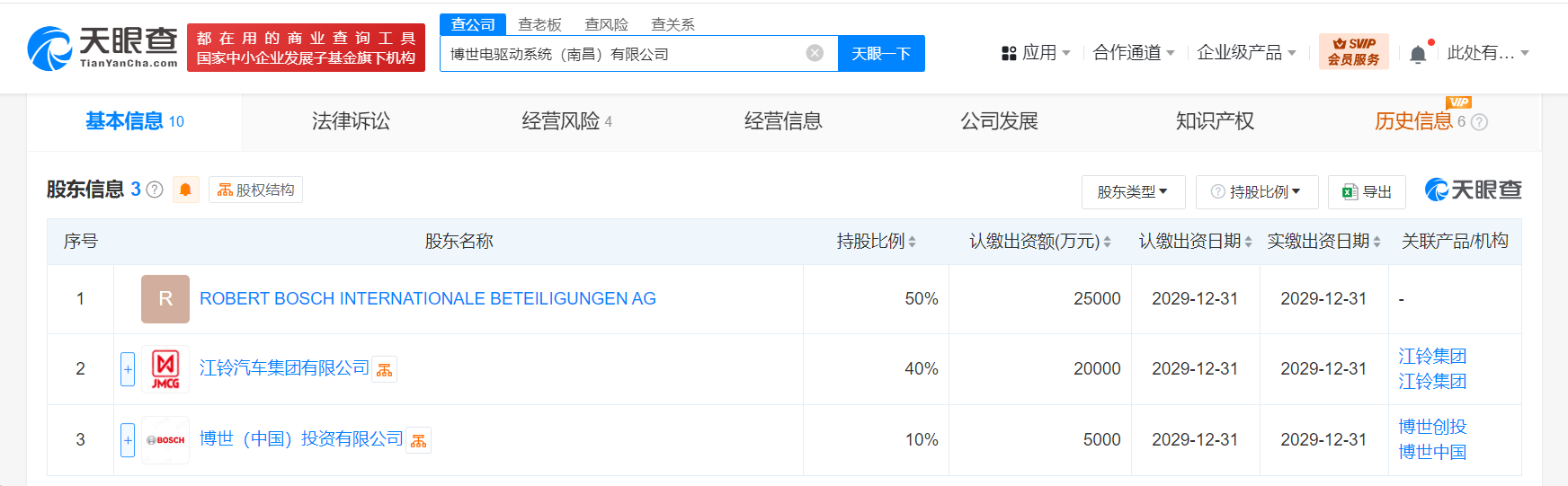Click the SVIP 会员服务 badge

click(x=1353, y=52)
